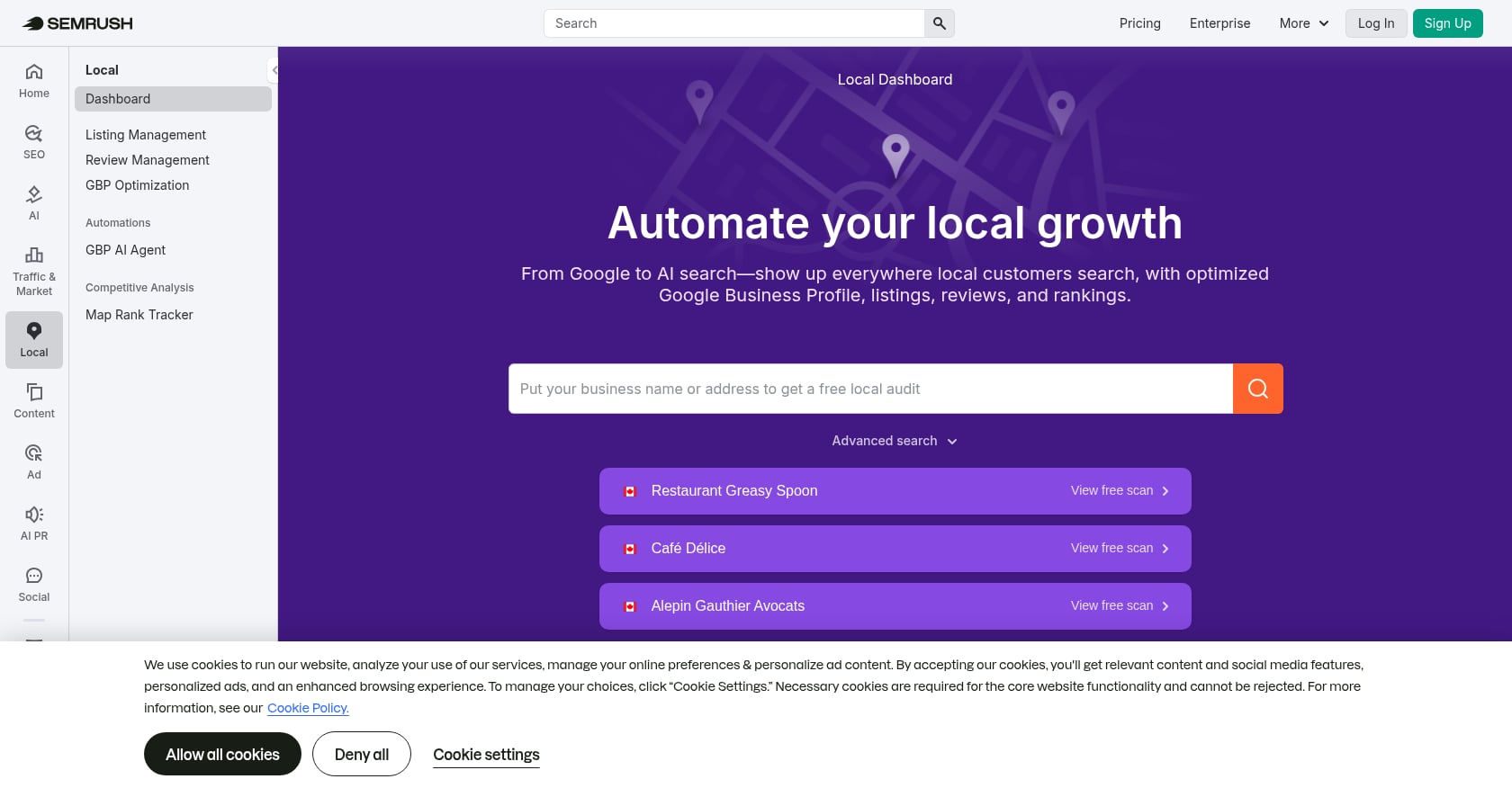Select the Local pin icon
The image size is (1512, 788).
[34, 340]
